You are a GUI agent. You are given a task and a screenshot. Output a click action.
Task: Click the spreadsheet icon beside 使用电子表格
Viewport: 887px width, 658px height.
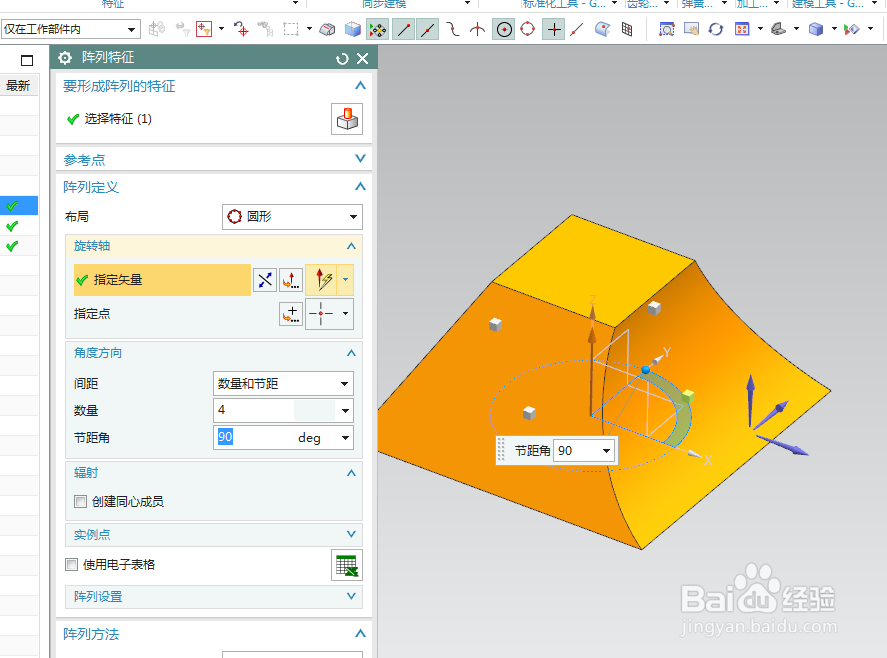pyautogui.click(x=347, y=565)
